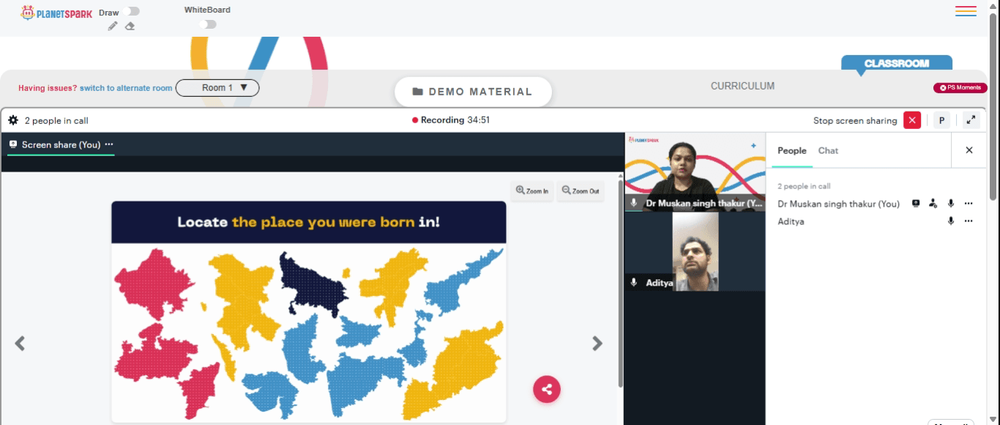Viewport: 1000px width, 425px height.
Task: Click PS Moments button
Action: click(960, 87)
